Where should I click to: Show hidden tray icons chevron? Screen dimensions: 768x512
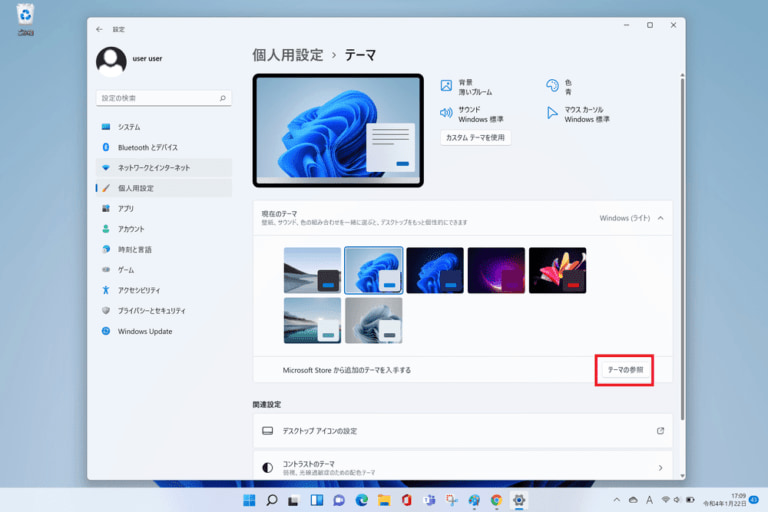tap(617, 500)
